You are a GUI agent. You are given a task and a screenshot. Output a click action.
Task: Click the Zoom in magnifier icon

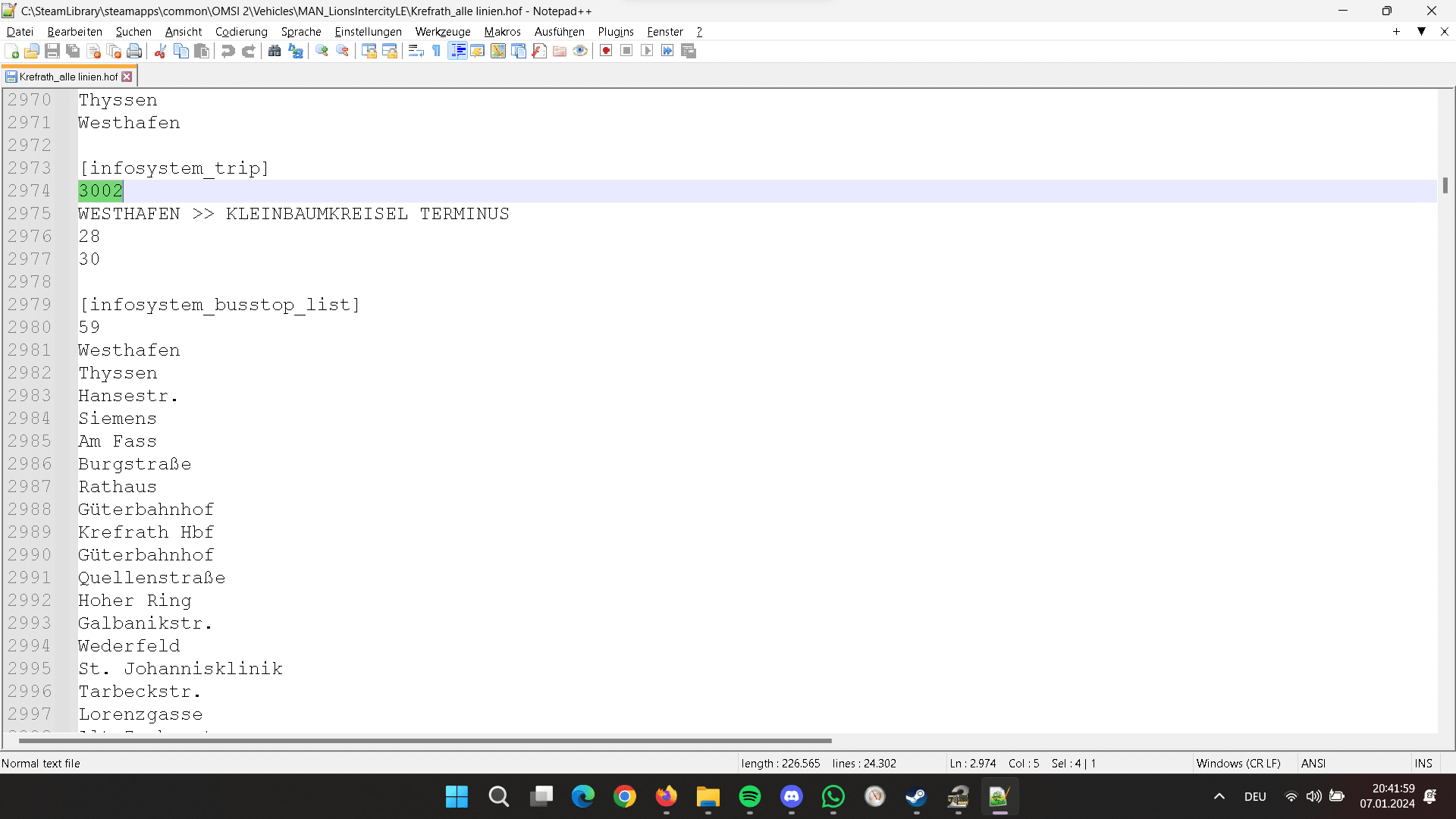[322, 51]
